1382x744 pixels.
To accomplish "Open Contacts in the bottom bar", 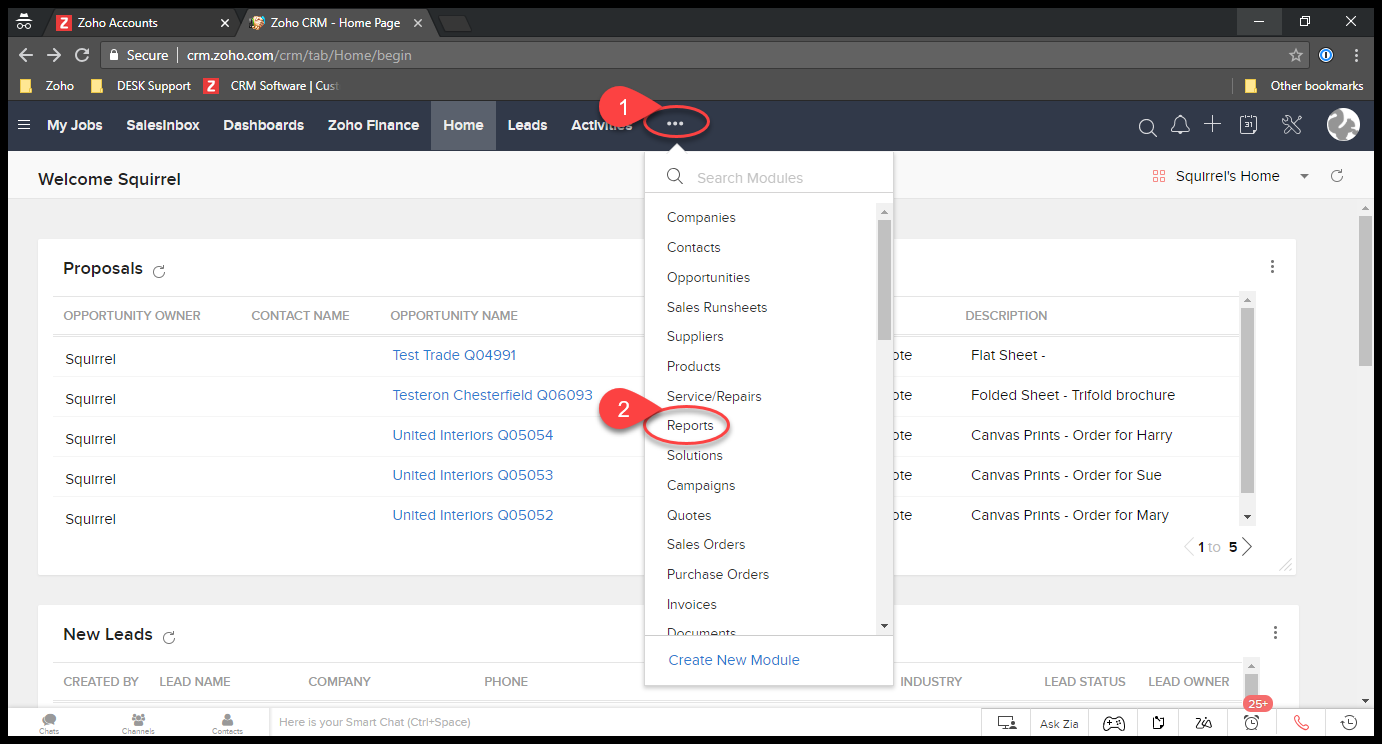I will [x=227, y=723].
